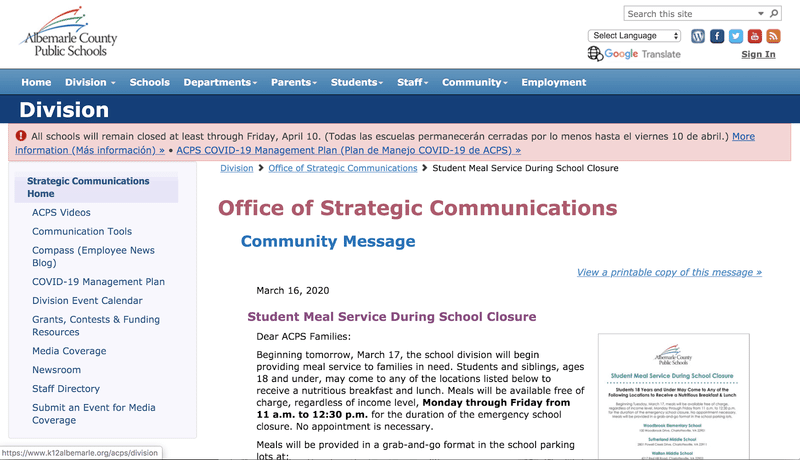The height and width of the screenshot is (460, 800).
Task: Open Media Coverage sidebar link
Action: pyautogui.click(x=69, y=351)
